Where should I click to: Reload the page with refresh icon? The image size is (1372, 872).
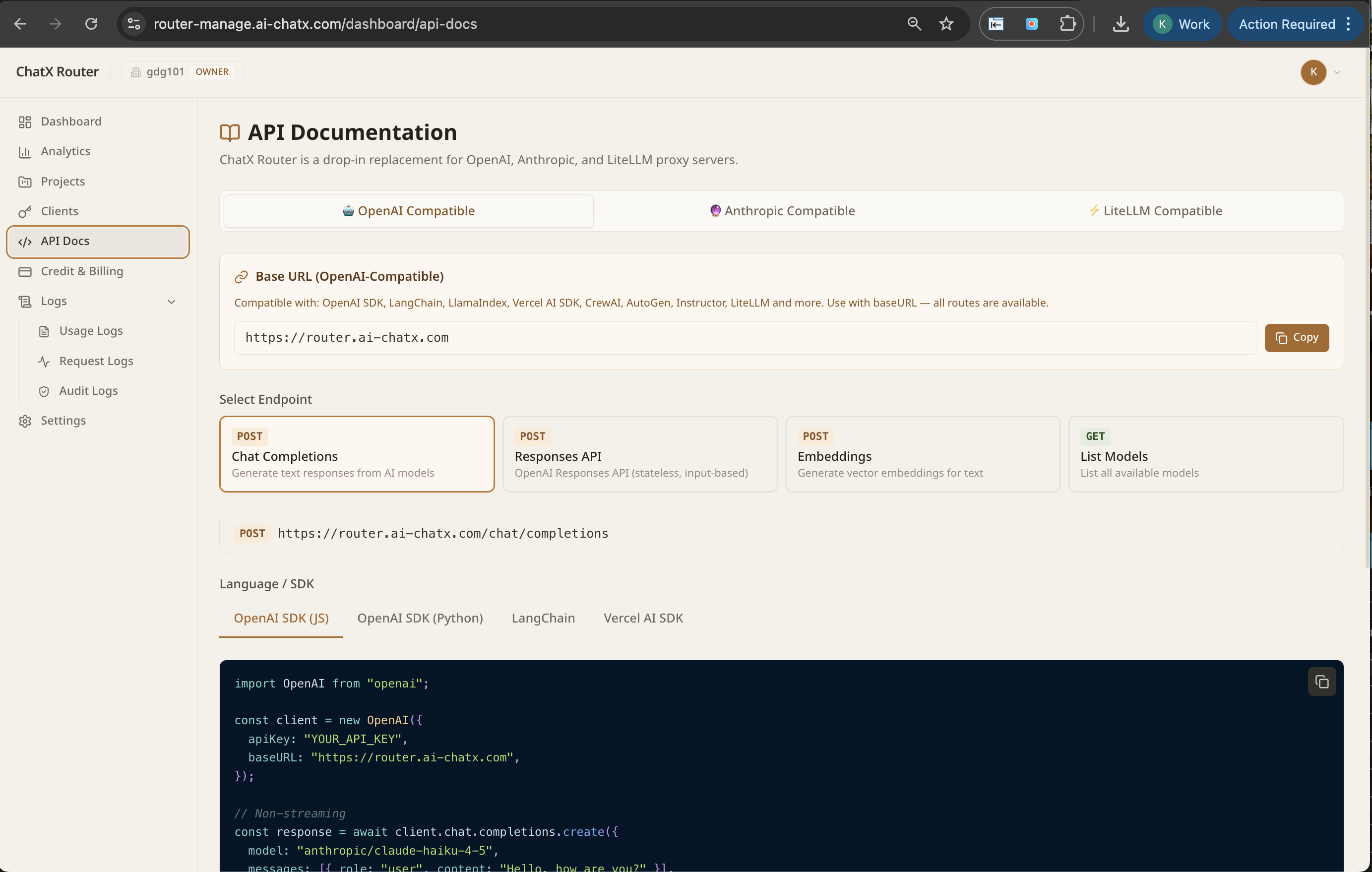coord(91,24)
